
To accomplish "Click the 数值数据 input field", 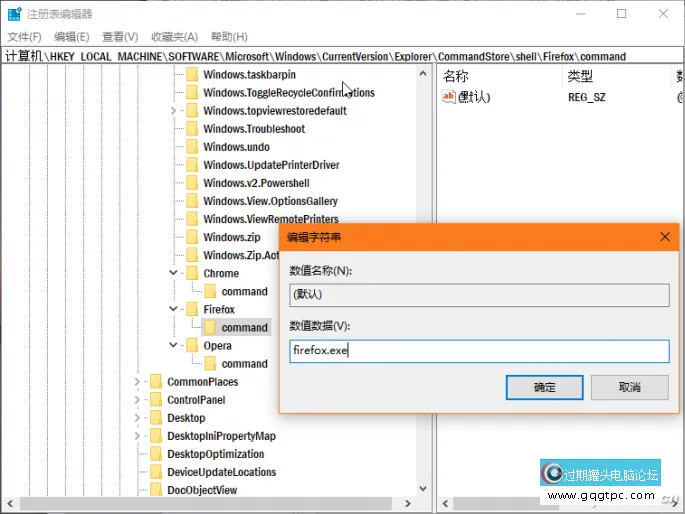I will click(478, 351).
